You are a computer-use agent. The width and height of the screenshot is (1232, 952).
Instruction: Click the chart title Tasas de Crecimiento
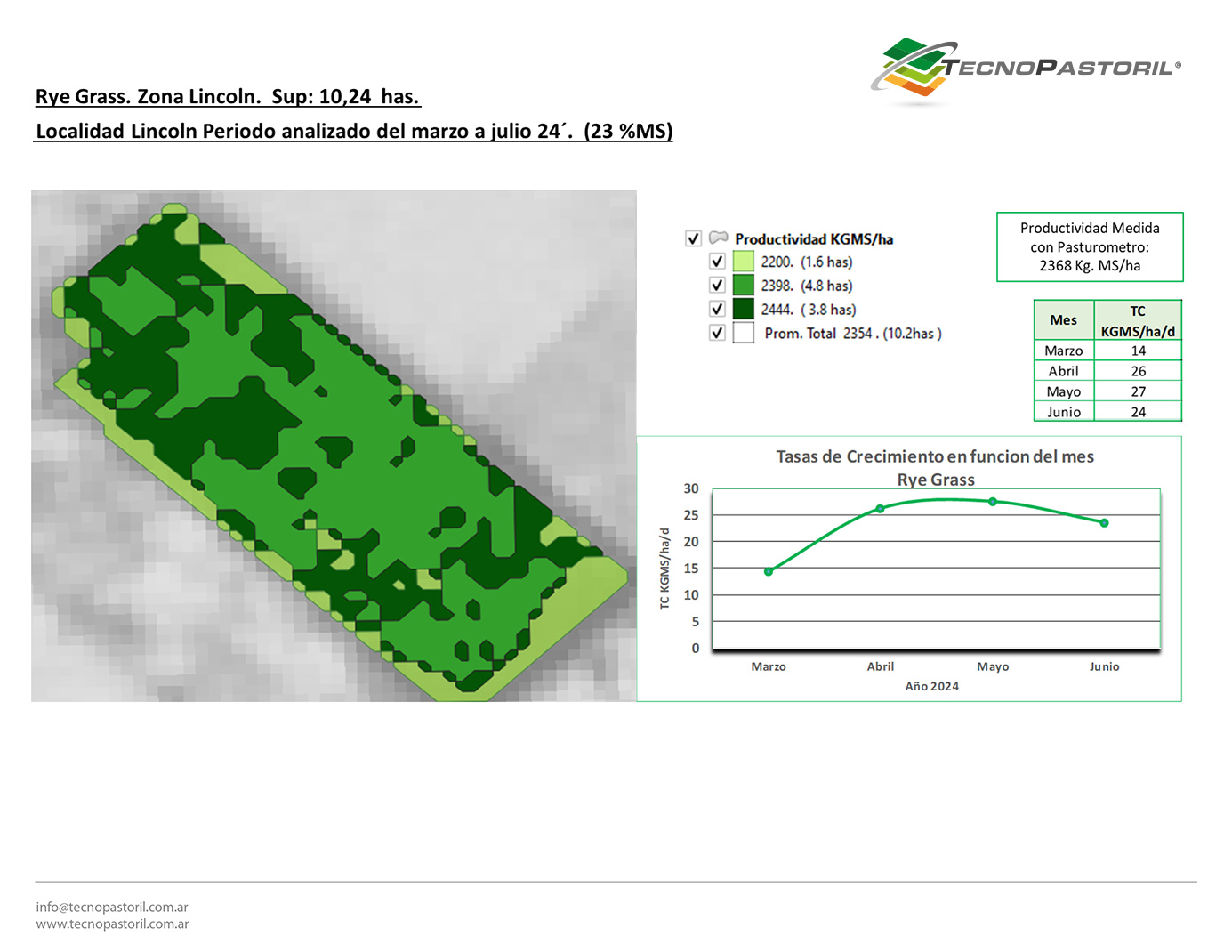coord(935,456)
